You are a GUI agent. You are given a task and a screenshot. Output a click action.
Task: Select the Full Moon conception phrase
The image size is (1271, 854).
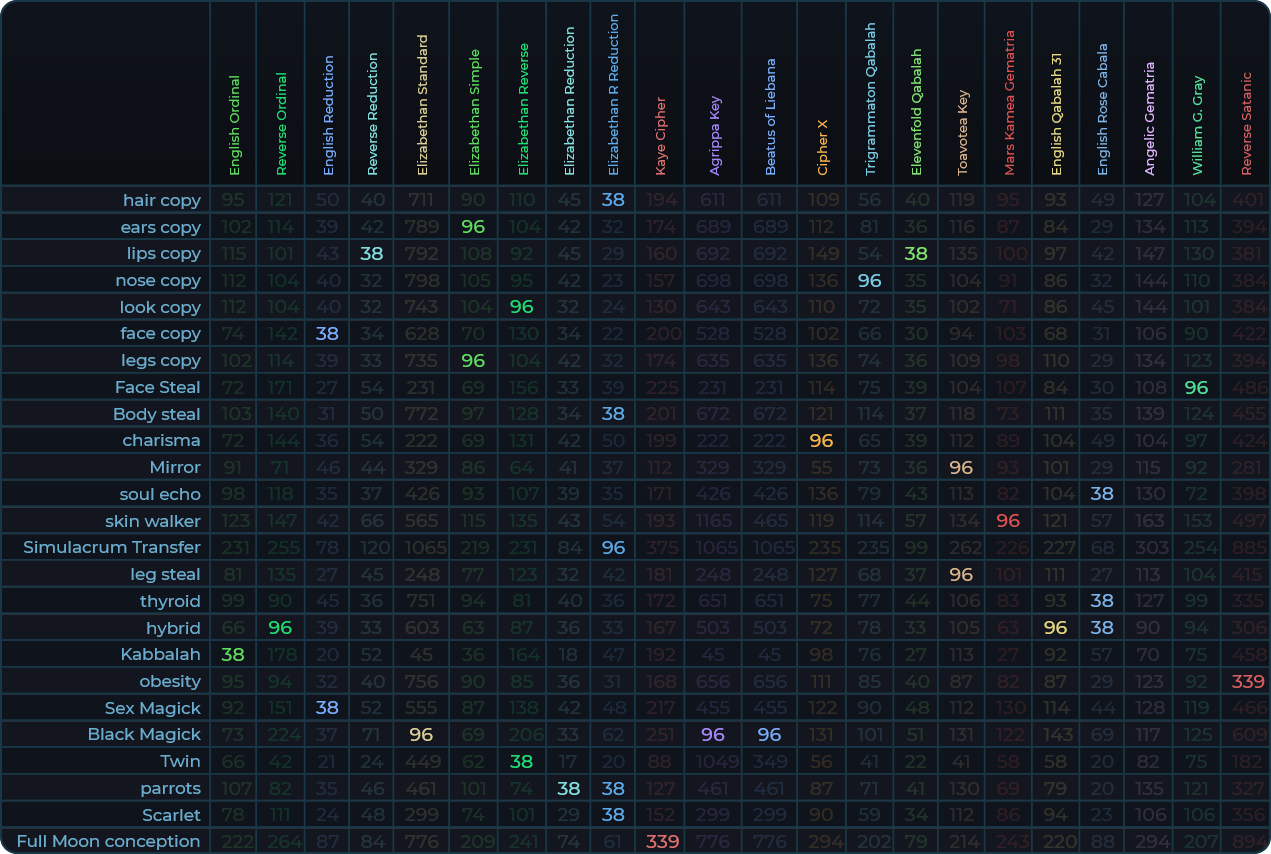[108, 841]
